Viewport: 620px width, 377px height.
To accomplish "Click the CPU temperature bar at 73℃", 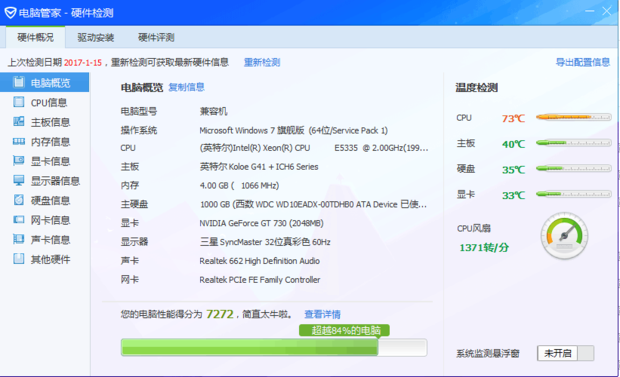I will [x=574, y=117].
